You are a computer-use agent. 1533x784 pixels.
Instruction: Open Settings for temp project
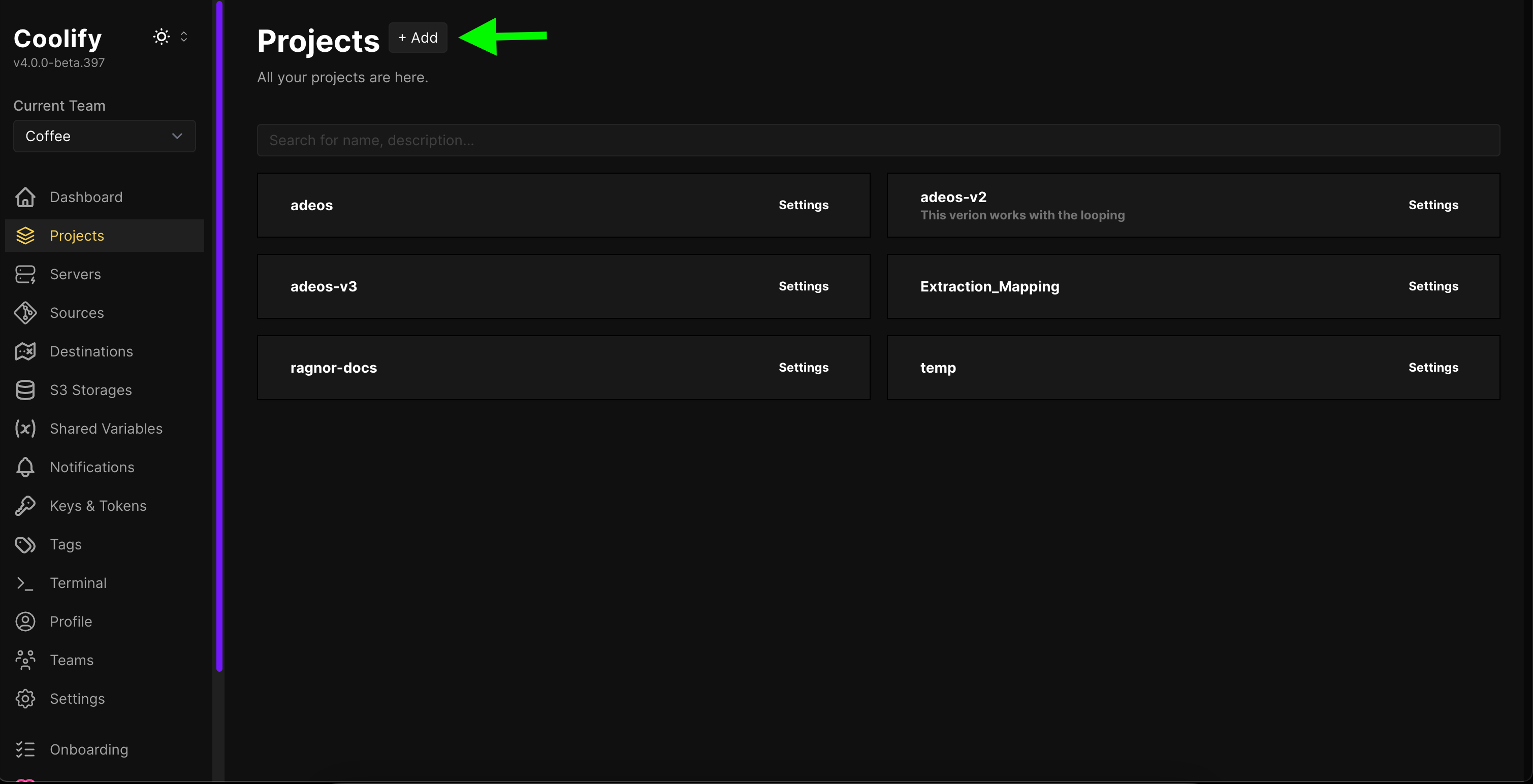tap(1433, 368)
